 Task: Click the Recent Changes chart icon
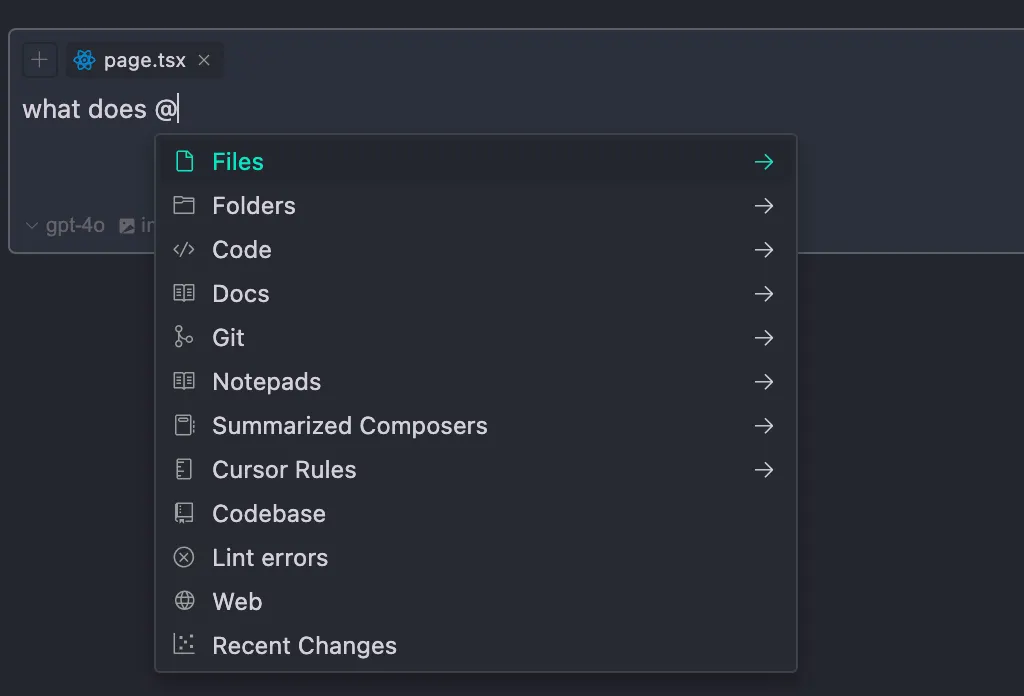[184, 644]
